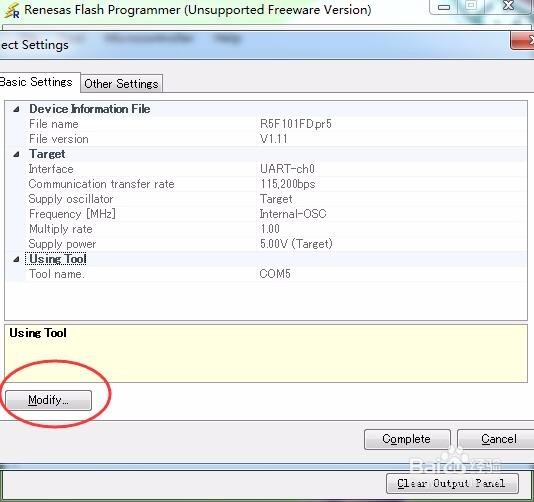
Task: Switch to the Other Settings tab
Action: point(121,83)
